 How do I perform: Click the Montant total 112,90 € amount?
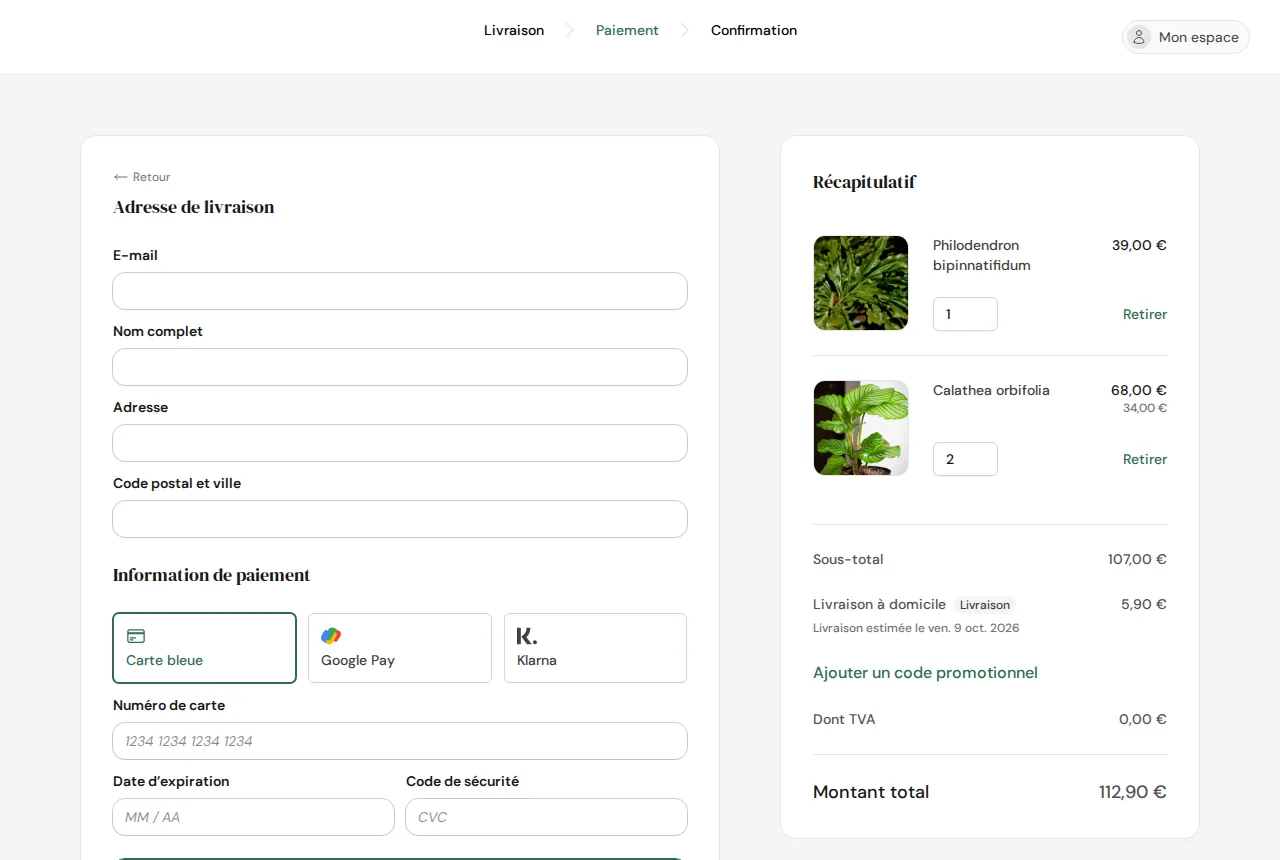1133,792
